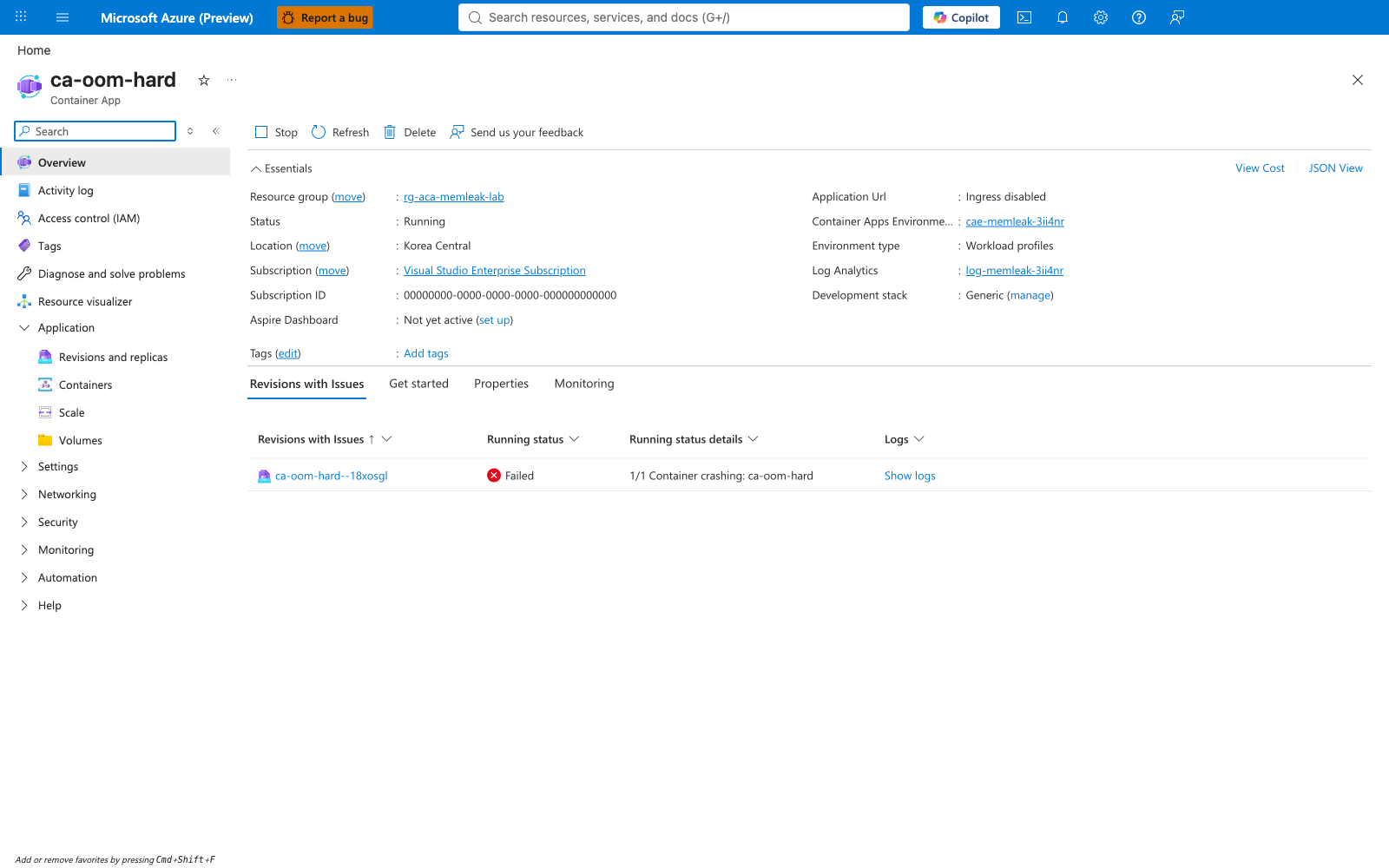
Task: Focus the sidebar Search box
Action: (95, 131)
